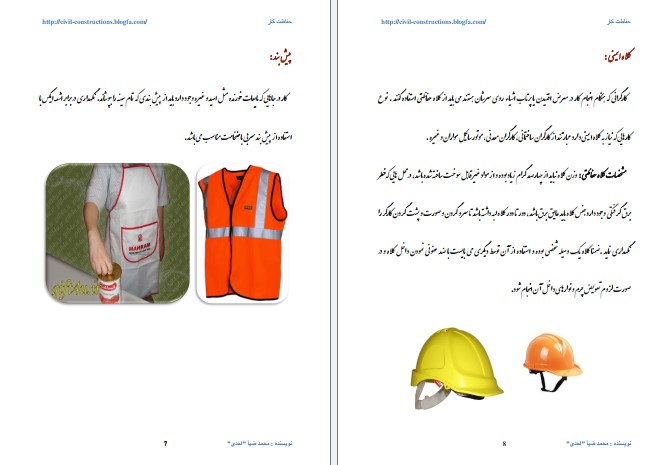Open the civil-constructions.blogfa.com link on page 8
This screenshot has width=668, height=465.
(x=433, y=22)
